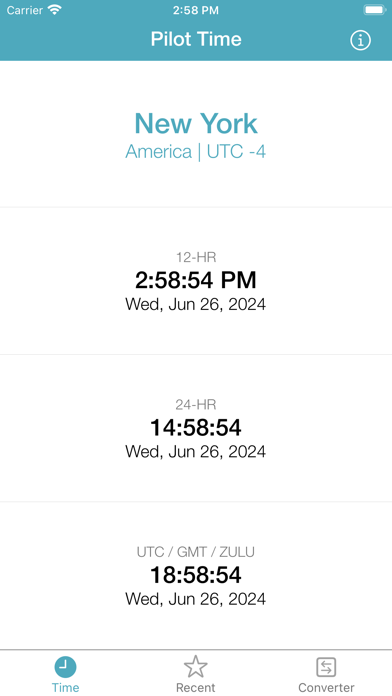Select the Time clock icon
The image size is (392, 696).
[65, 667]
